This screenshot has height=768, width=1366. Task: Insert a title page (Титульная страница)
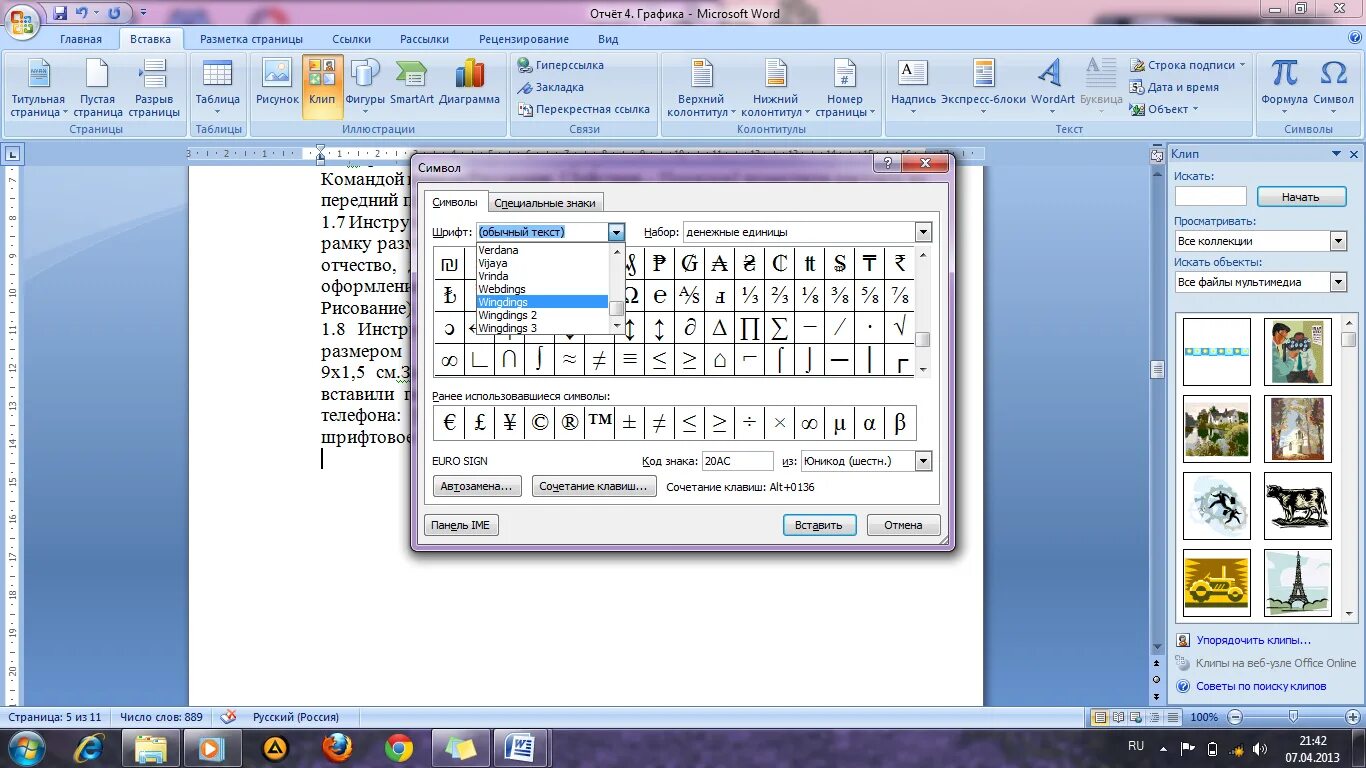click(x=38, y=88)
